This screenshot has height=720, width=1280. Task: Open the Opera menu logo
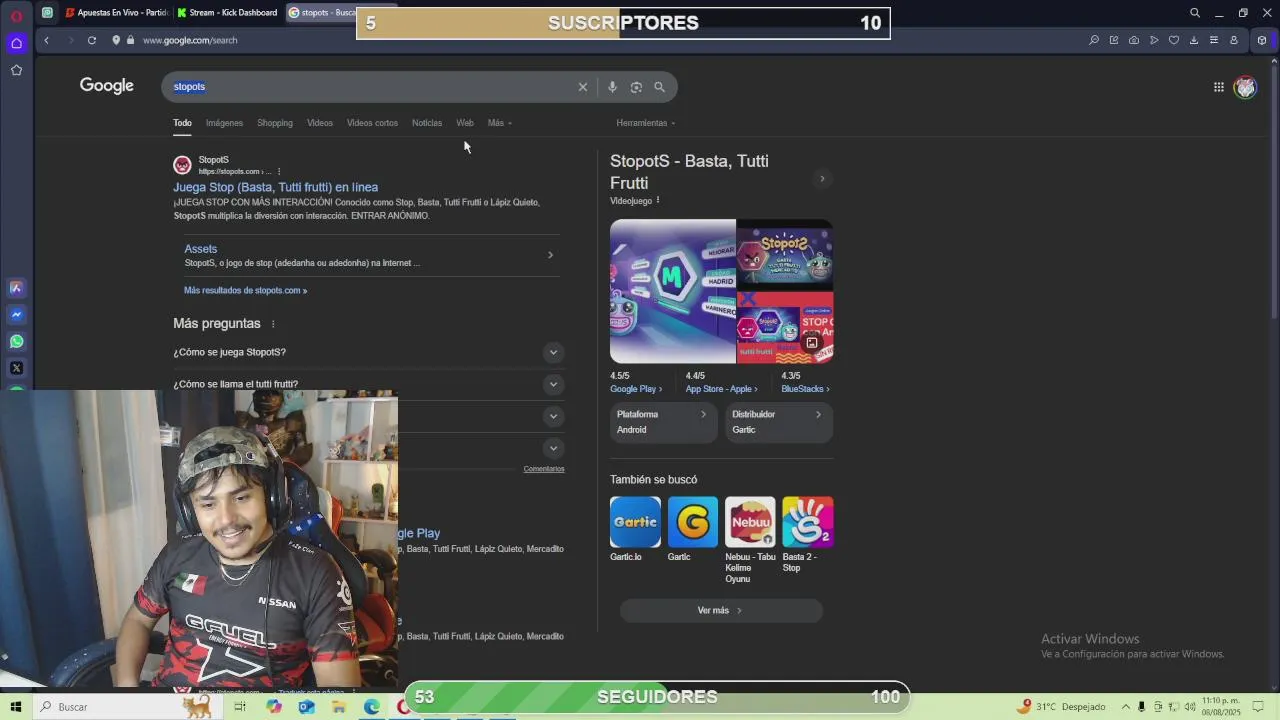tap(16, 15)
